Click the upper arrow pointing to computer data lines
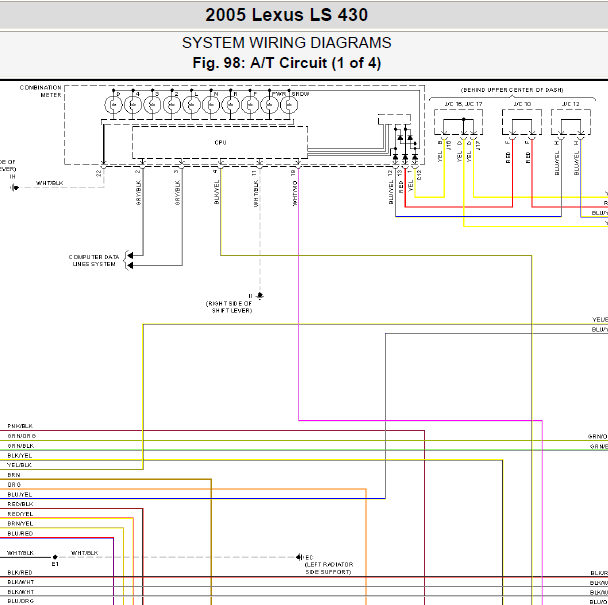This screenshot has height=605, width=608. click(130, 255)
